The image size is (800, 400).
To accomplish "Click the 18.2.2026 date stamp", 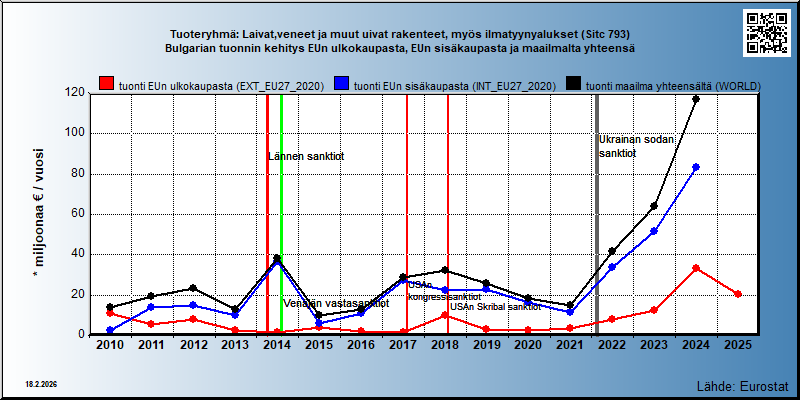I will 41,384.
